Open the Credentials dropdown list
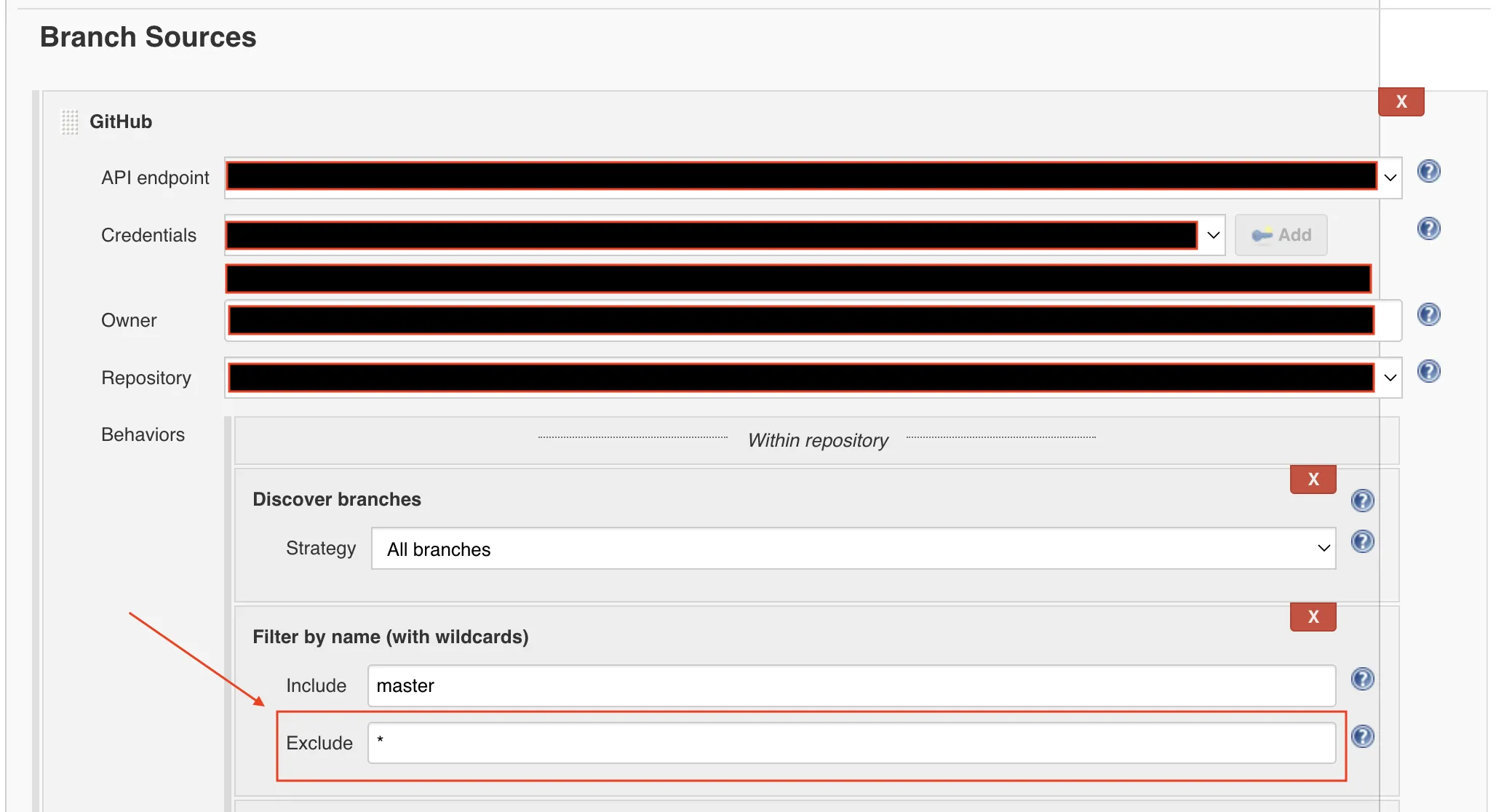The height and width of the screenshot is (812, 1512). click(x=1213, y=235)
